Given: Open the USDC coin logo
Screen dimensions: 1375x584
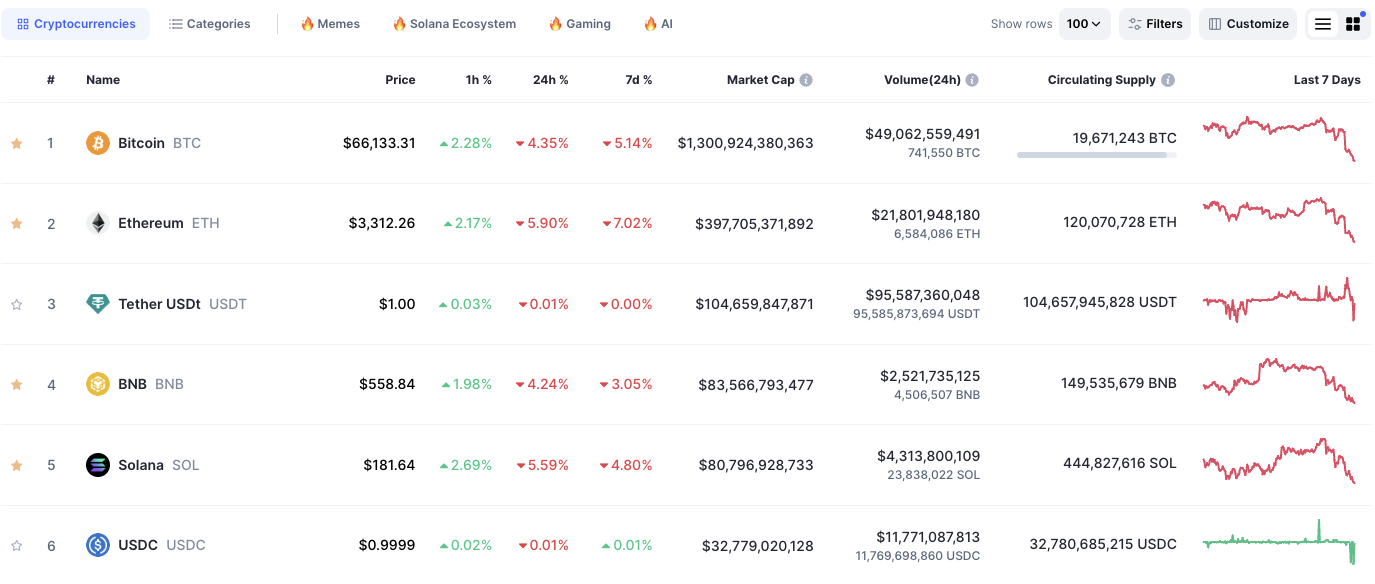Looking at the screenshot, I should click(97, 545).
